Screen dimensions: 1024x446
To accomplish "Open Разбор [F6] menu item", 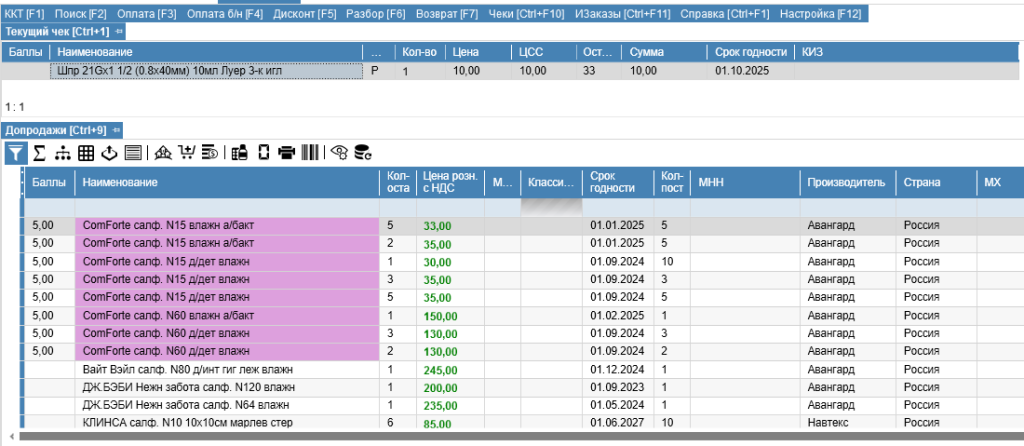I will (x=375, y=14).
